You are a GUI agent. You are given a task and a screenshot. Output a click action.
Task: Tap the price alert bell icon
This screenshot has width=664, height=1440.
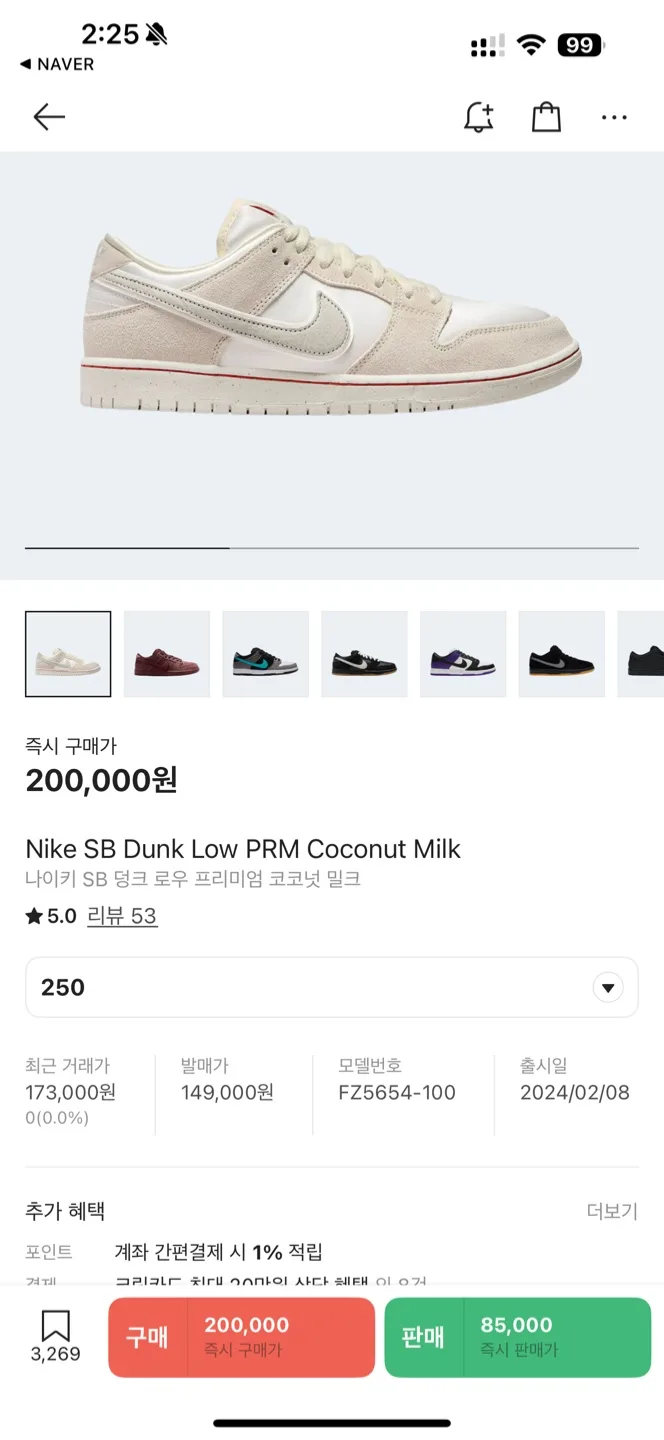479,117
